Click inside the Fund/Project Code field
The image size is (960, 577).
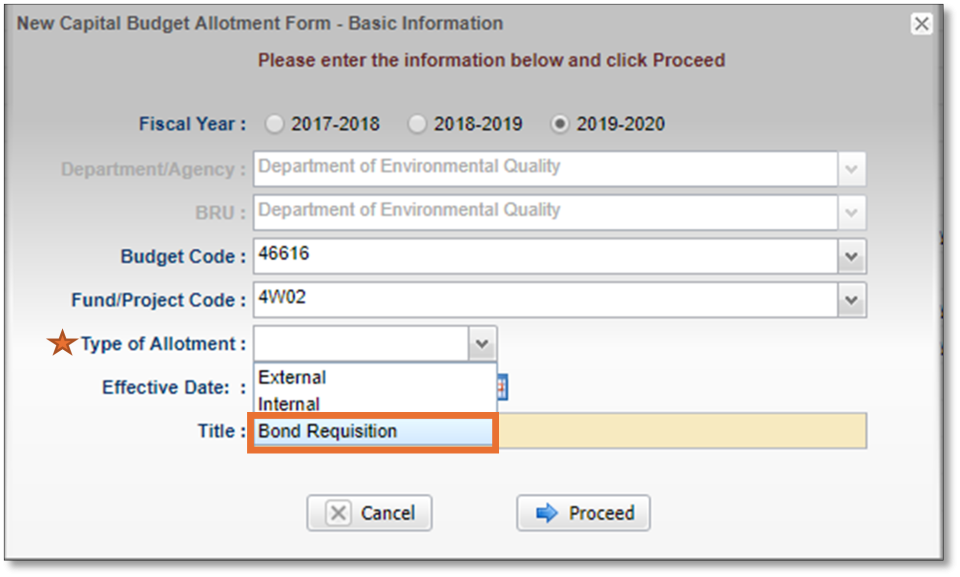[x=545, y=300]
